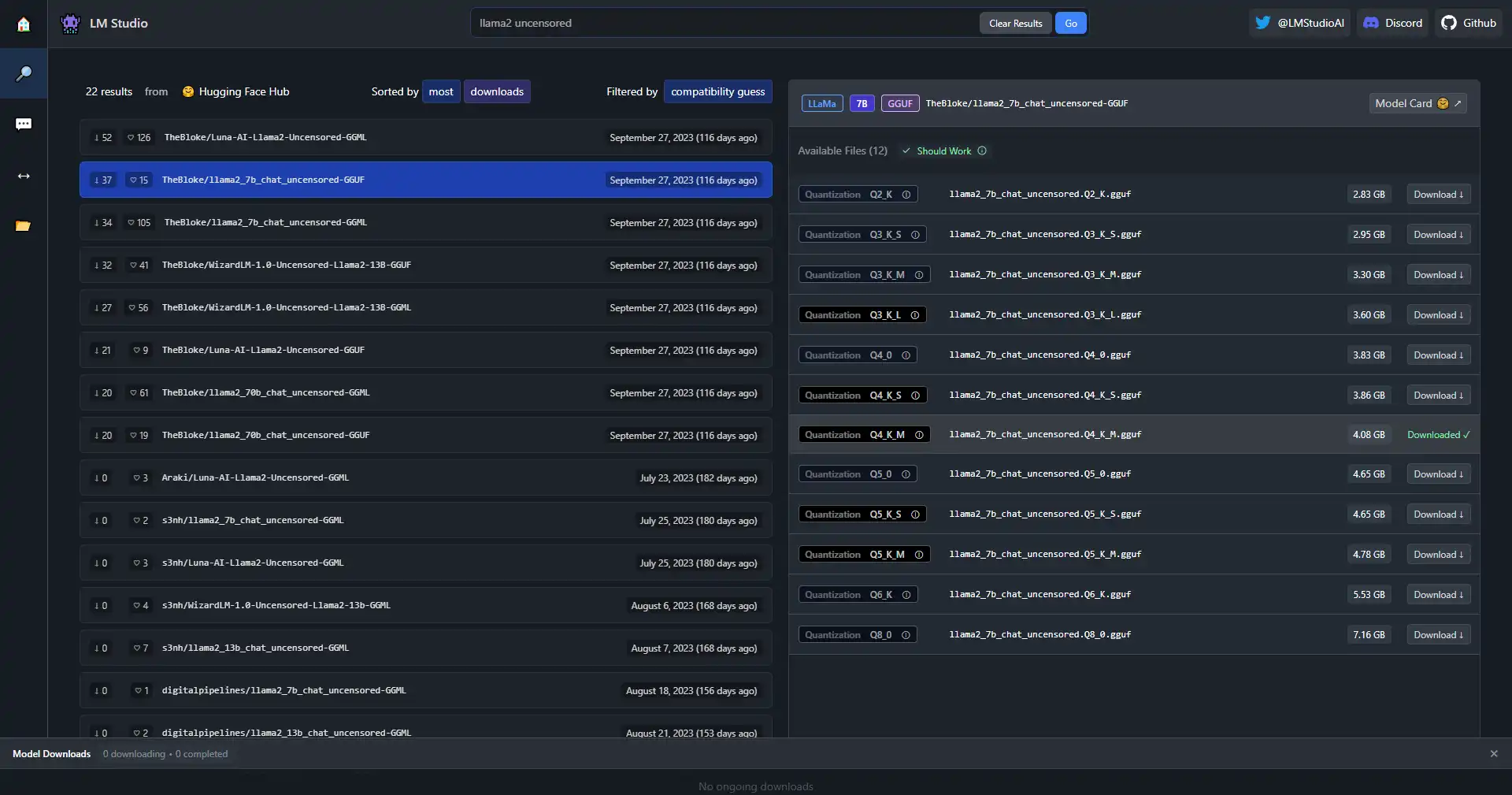Screen dimensions: 1512x795
Task: Download the Q6_K gguf file
Action: click(1438, 595)
